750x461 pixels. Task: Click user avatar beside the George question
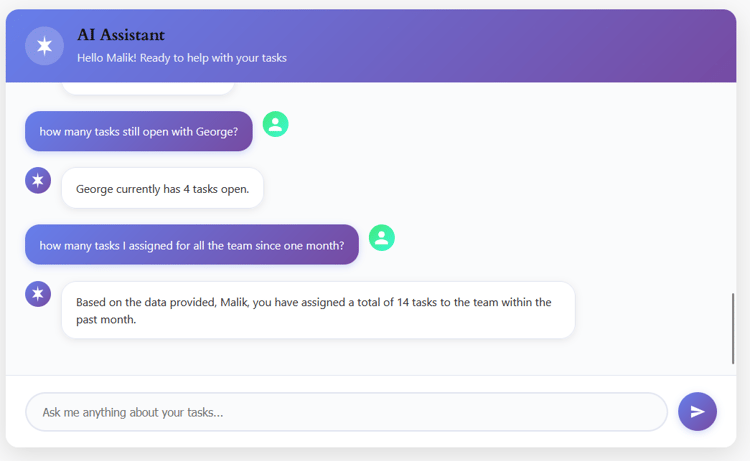tap(275, 124)
